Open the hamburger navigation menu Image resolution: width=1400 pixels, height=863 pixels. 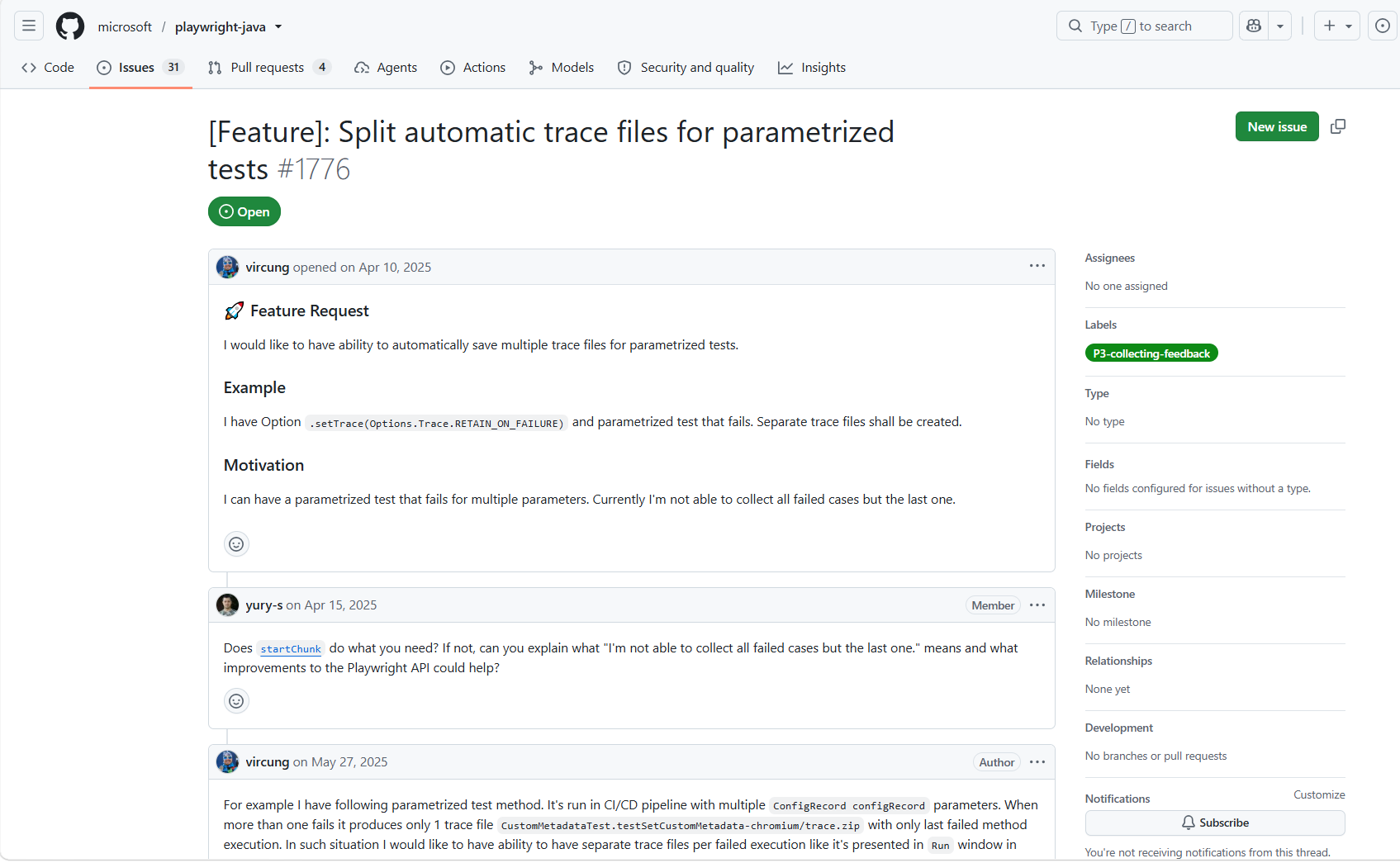[29, 26]
